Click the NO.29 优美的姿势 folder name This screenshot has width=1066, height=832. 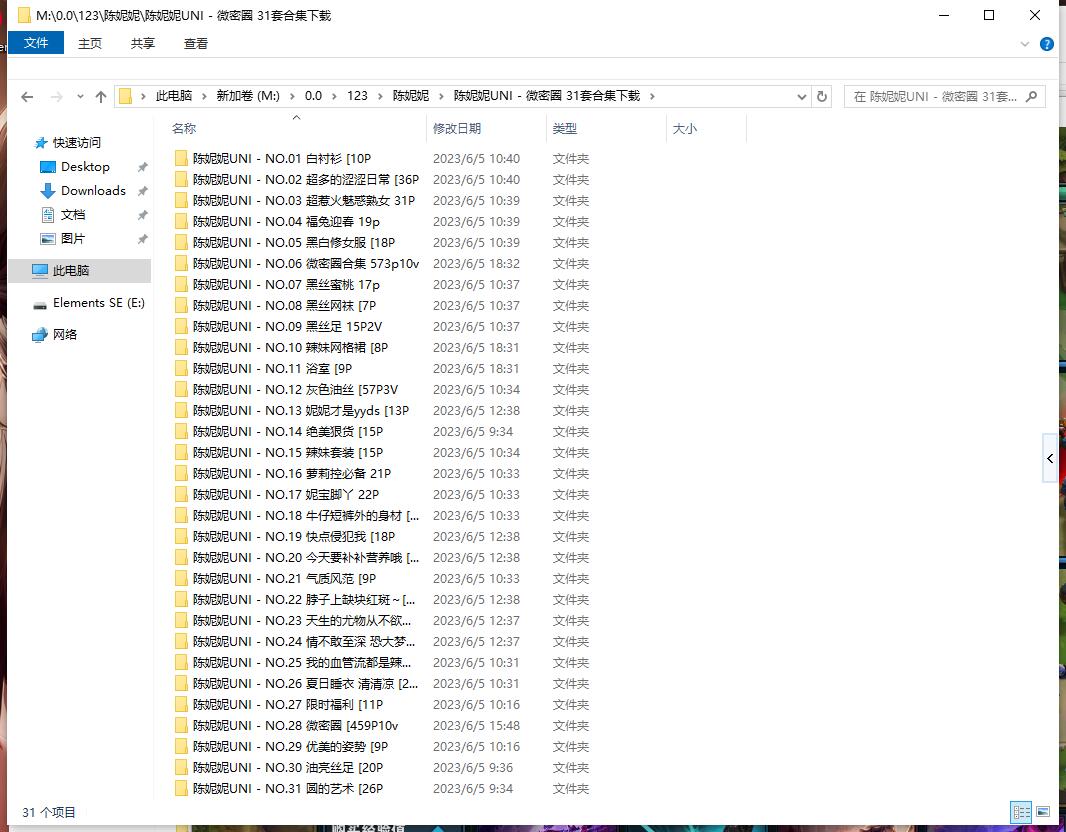pos(290,747)
